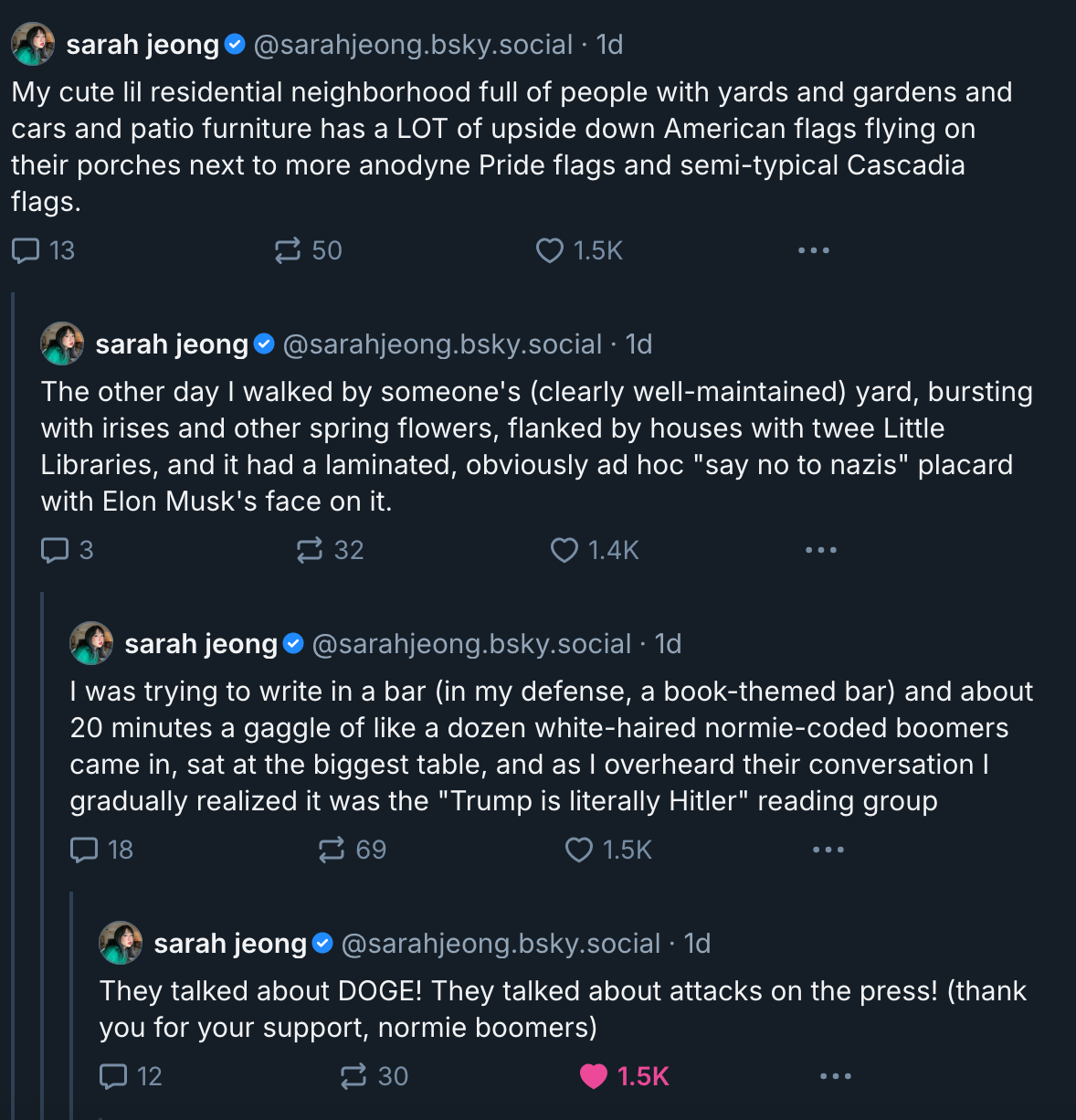Repost the upside down flags post
Screen dimensions: 1076x1120
point(288,250)
